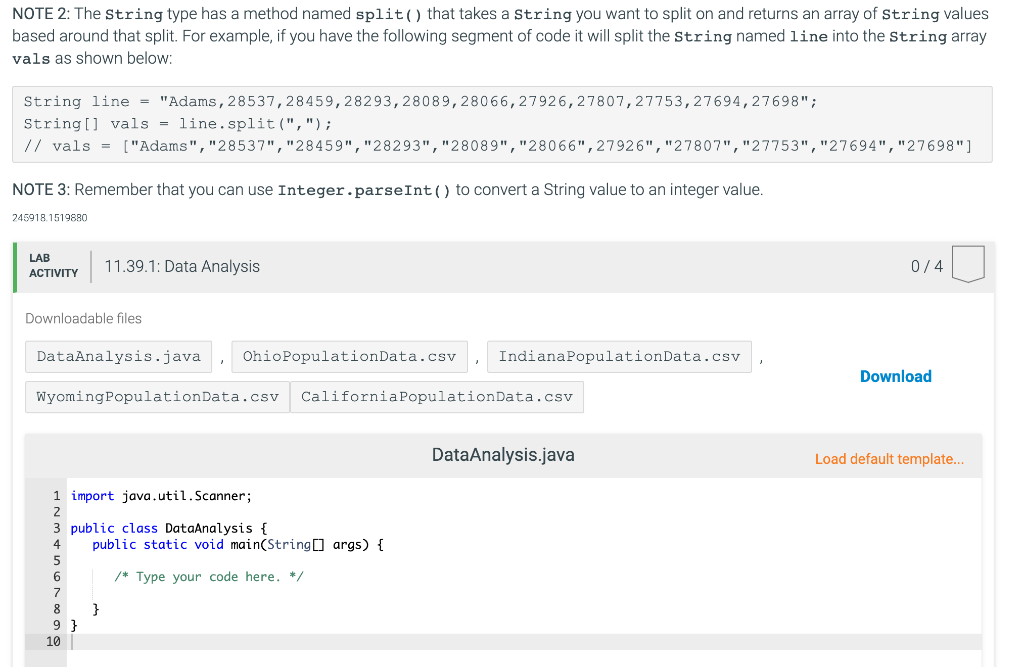Open the IndianaPopulationData.csv file chip
The height and width of the screenshot is (667, 1024).
pos(618,356)
